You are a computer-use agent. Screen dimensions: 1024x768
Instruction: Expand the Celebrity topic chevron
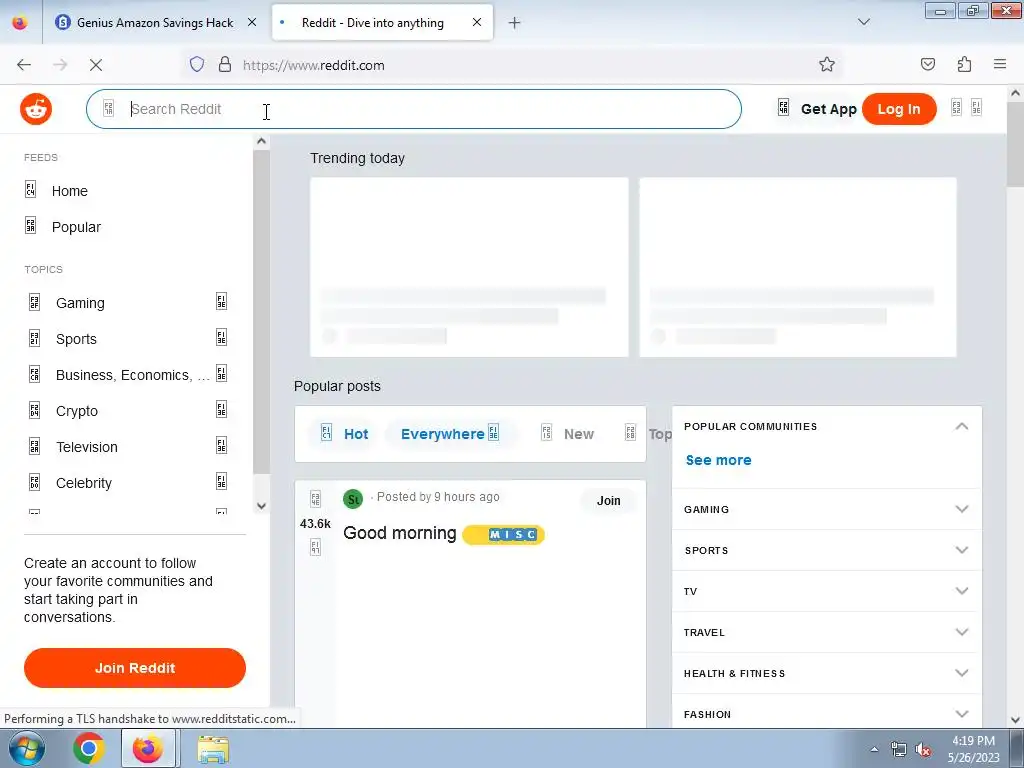coord(221,482)
